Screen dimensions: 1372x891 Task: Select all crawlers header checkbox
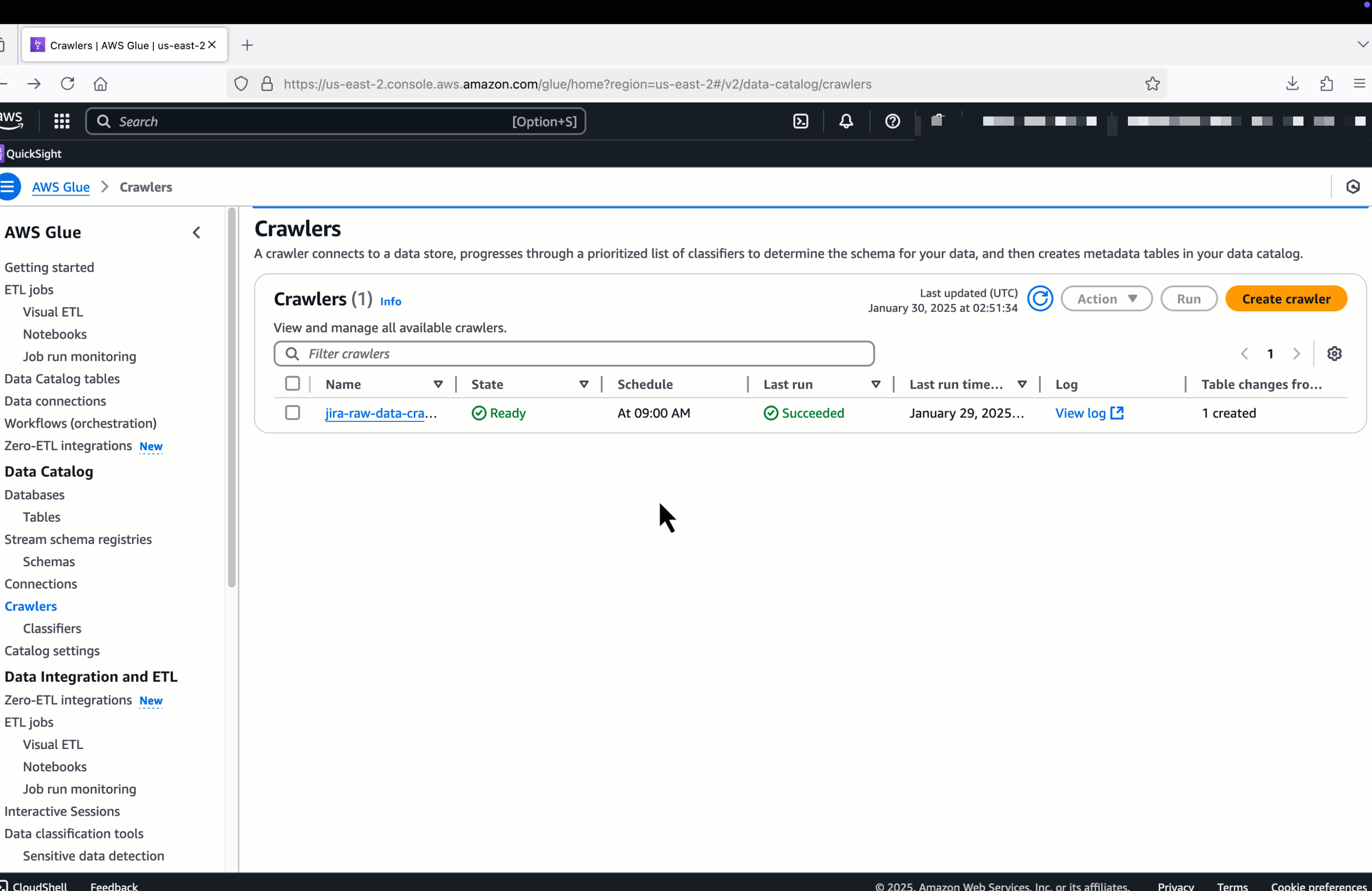click(x=292, y=384)
